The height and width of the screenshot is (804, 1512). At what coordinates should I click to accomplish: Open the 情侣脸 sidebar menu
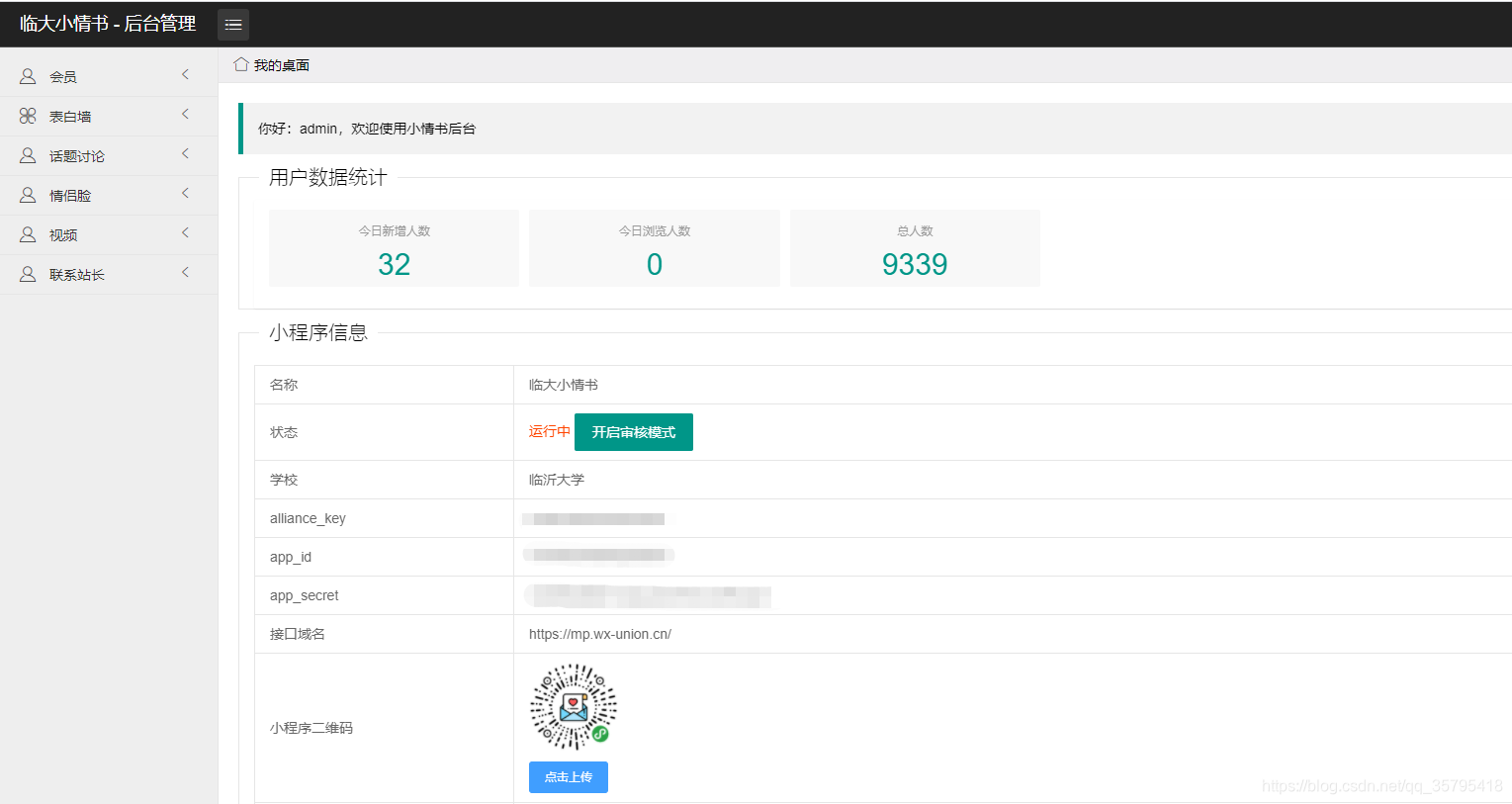coord(109,195)
